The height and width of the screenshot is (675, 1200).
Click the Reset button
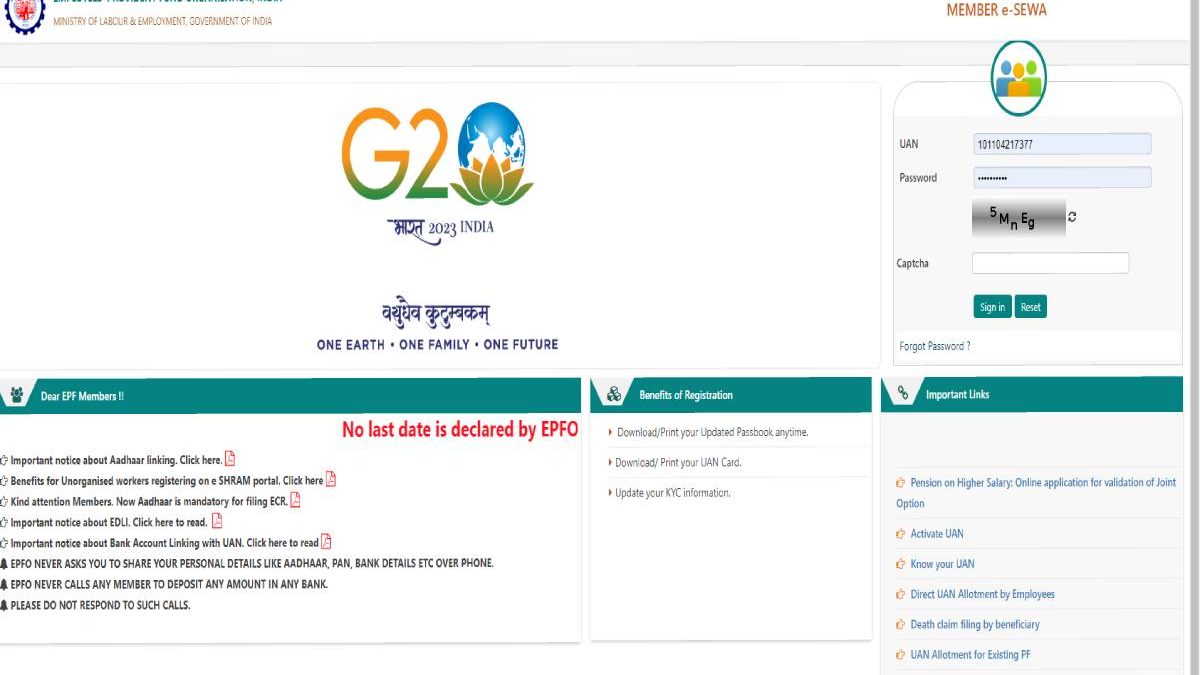(x=1031, y=307)
